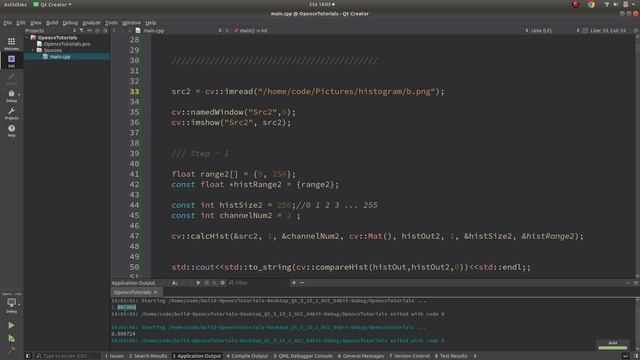Screen dimensions: 640x360
Task: Open the Debug menu
Action: [x=70, y=23]
